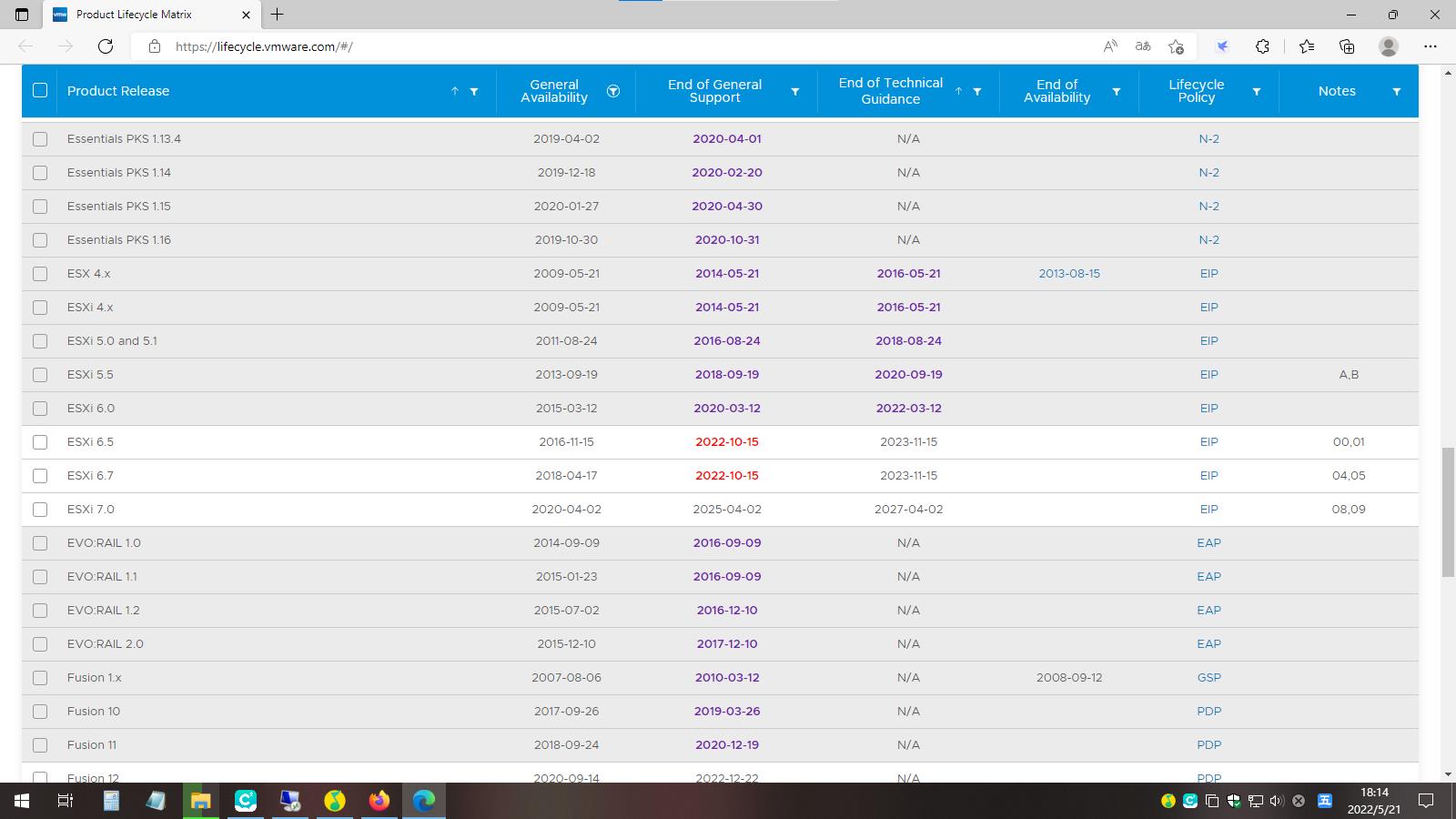The width and height of the screenshot is (1456, 819).
Task: Close the Product Lifecycle Matrix tab
Action: point(246,15)
